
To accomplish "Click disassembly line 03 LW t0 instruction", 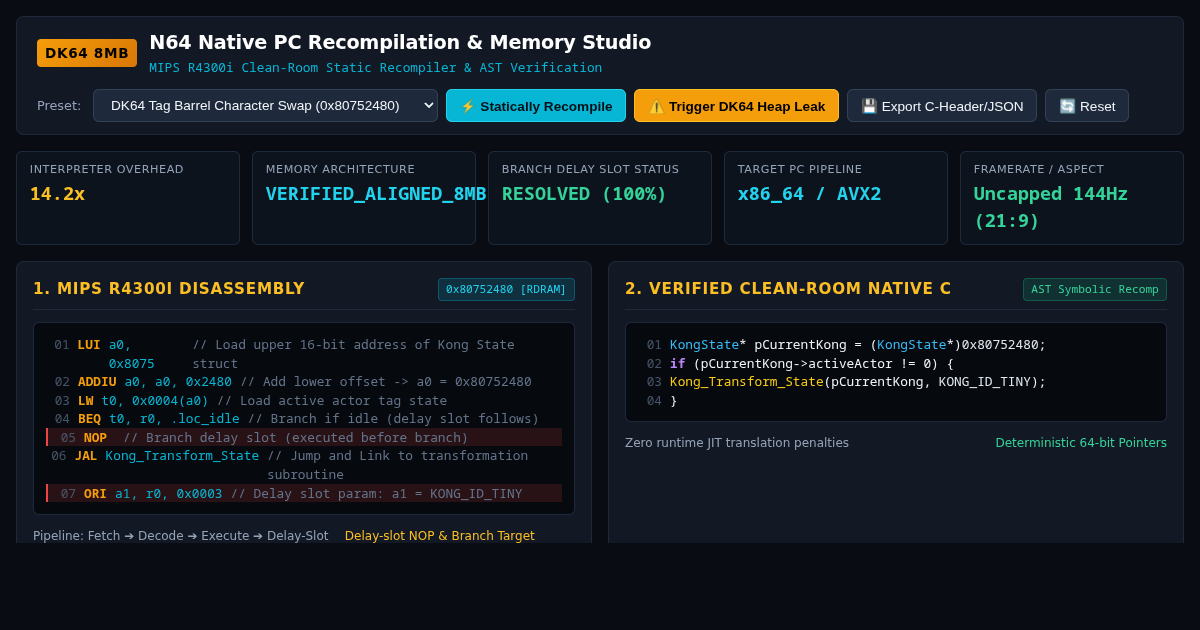I will pyautogui.click(x=304, y=400).
